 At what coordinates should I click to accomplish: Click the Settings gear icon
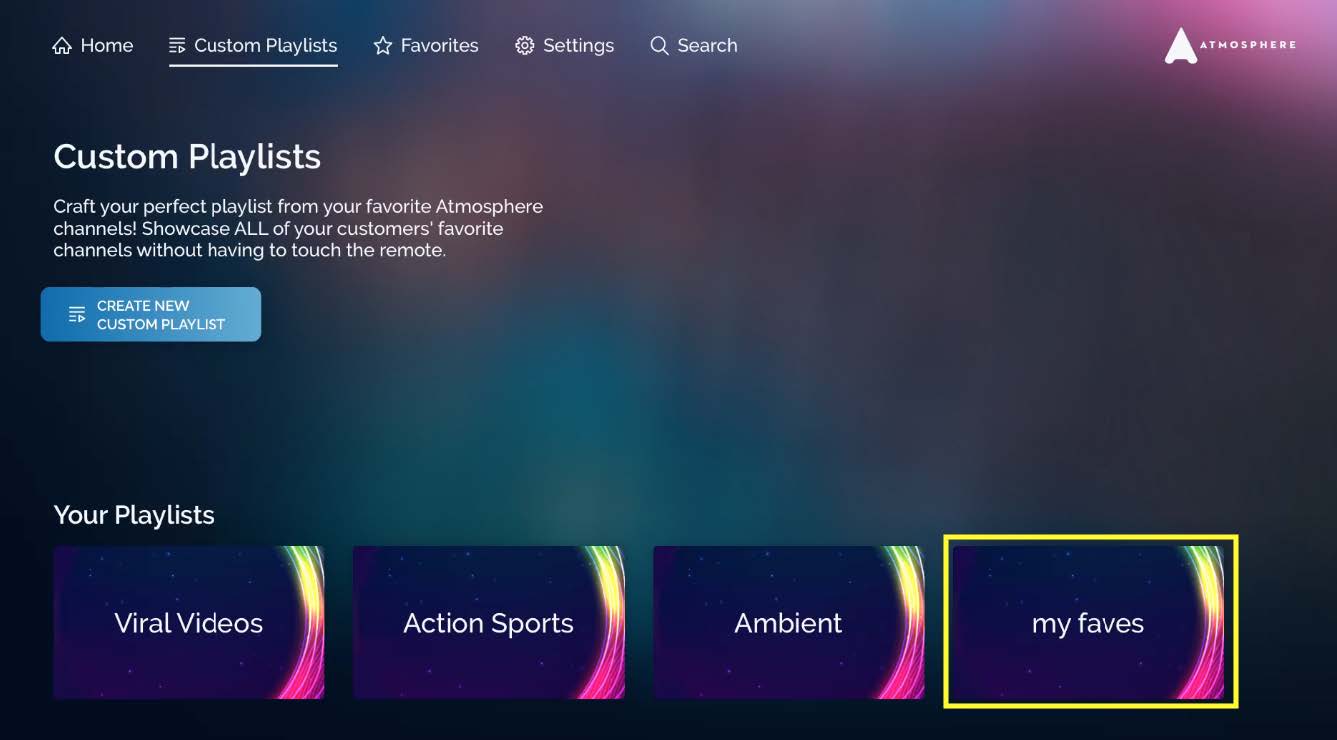(525, 46)
